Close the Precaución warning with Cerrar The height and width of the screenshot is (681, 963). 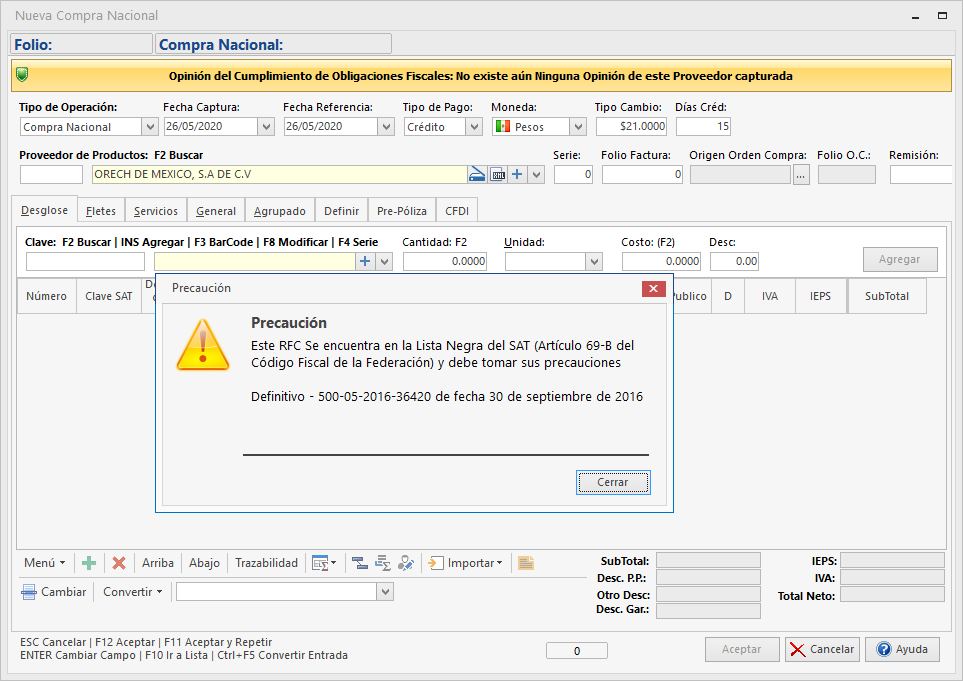pos(613,482)
